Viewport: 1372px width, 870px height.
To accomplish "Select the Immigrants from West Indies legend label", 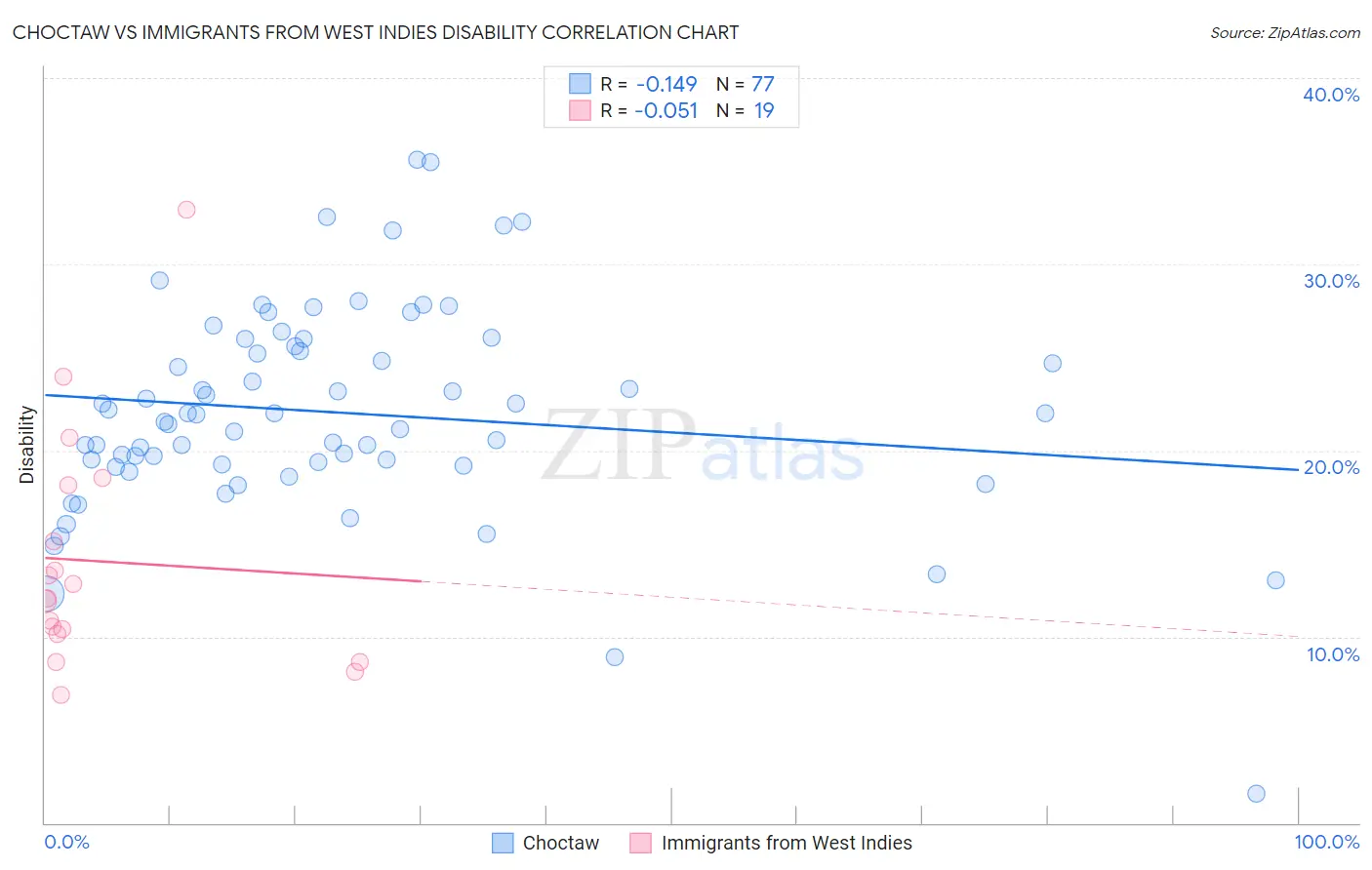I will (787, 843).
